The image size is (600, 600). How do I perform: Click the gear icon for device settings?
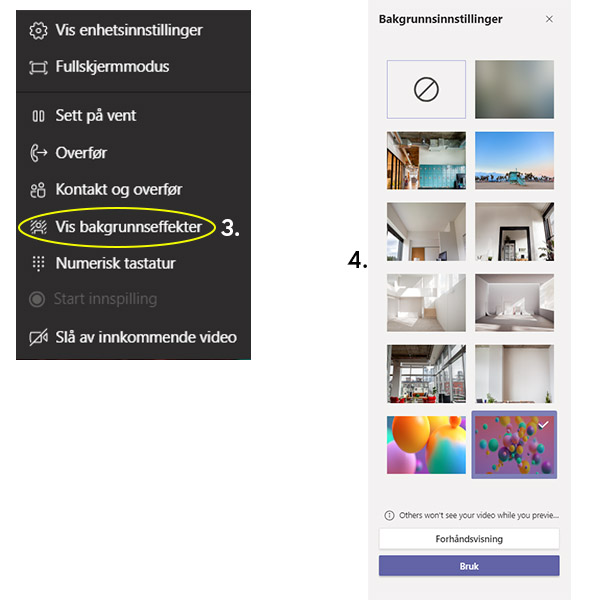click(38, 31)
